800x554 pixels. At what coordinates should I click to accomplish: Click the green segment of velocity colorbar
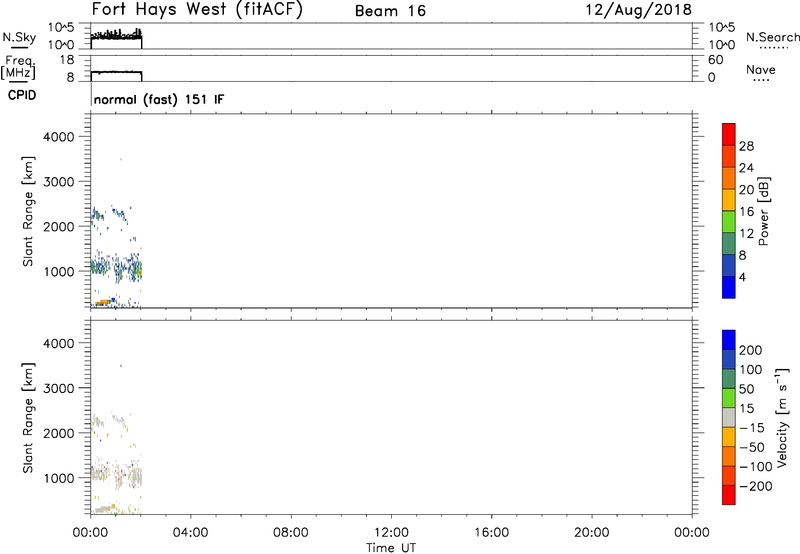click(729, 398)
